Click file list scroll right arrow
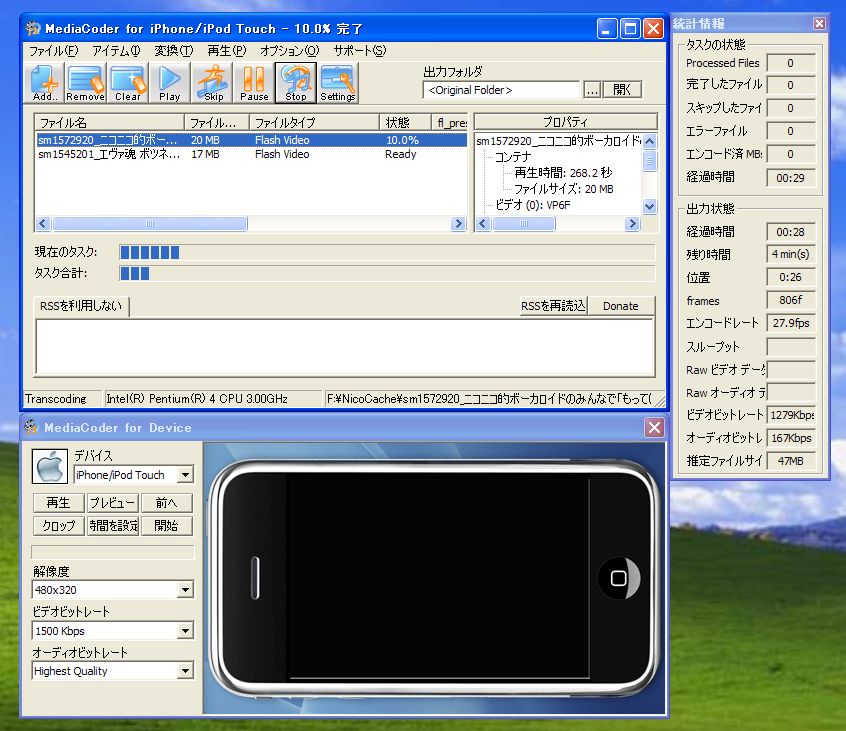The image size is (846, 731). pos(458,223)
